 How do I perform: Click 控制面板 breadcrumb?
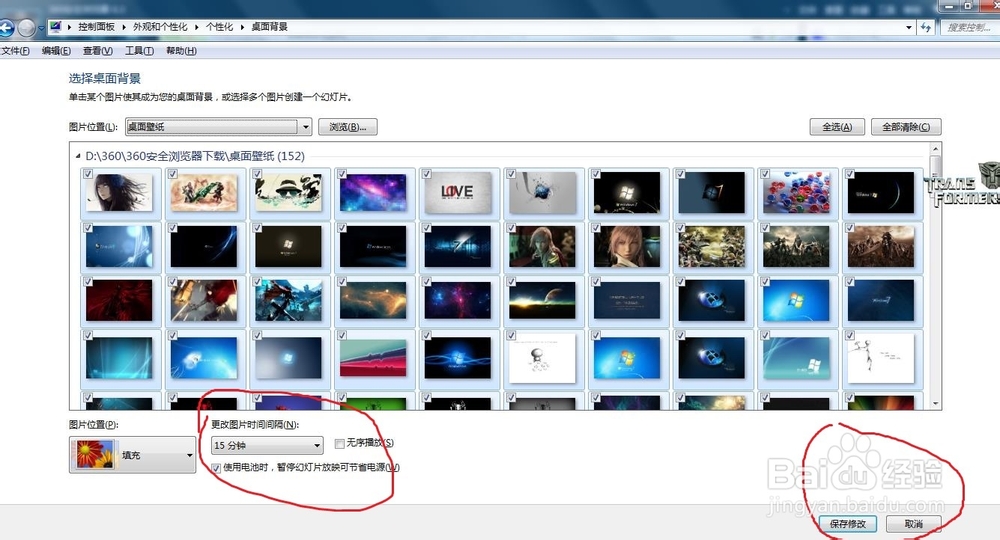click(96, 27)
